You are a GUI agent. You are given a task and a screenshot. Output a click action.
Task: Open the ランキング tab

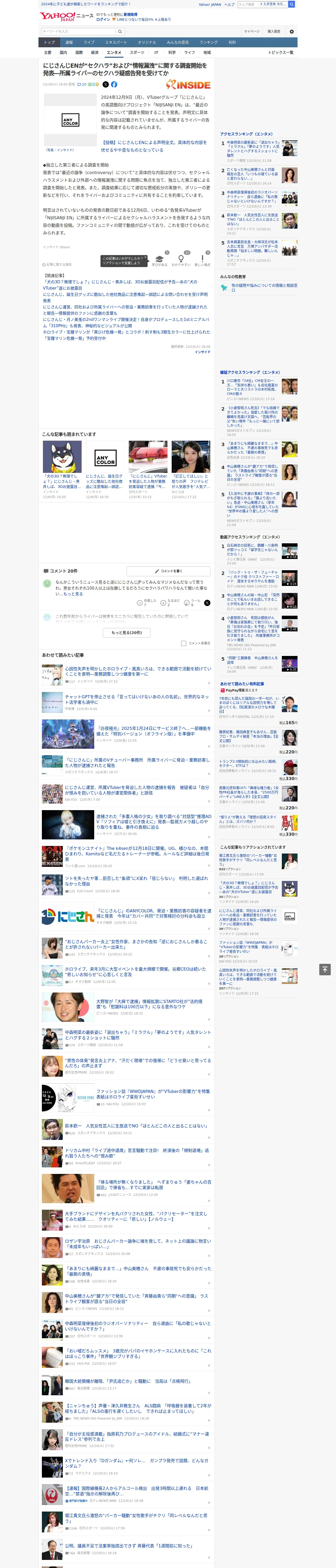click(x=209, y=43)
